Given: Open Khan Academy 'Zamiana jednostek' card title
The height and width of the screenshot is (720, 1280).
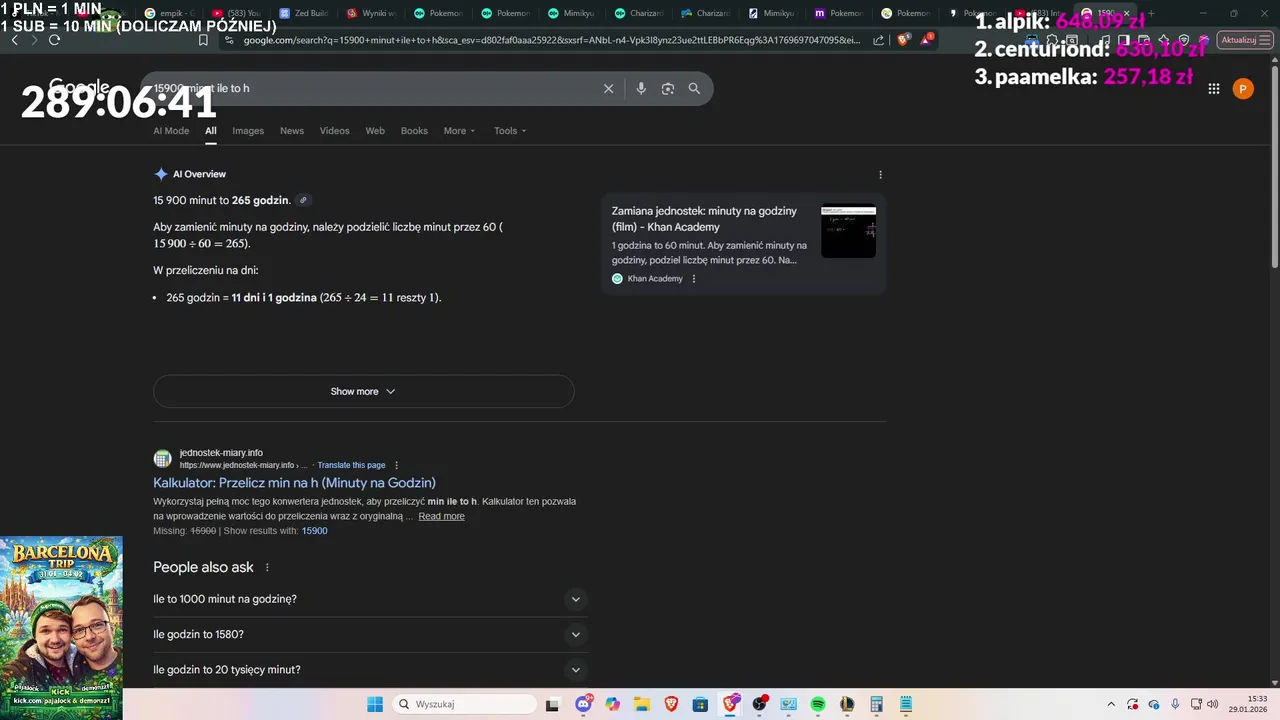Looking at the screenshot, I should [x=704, y=219].
